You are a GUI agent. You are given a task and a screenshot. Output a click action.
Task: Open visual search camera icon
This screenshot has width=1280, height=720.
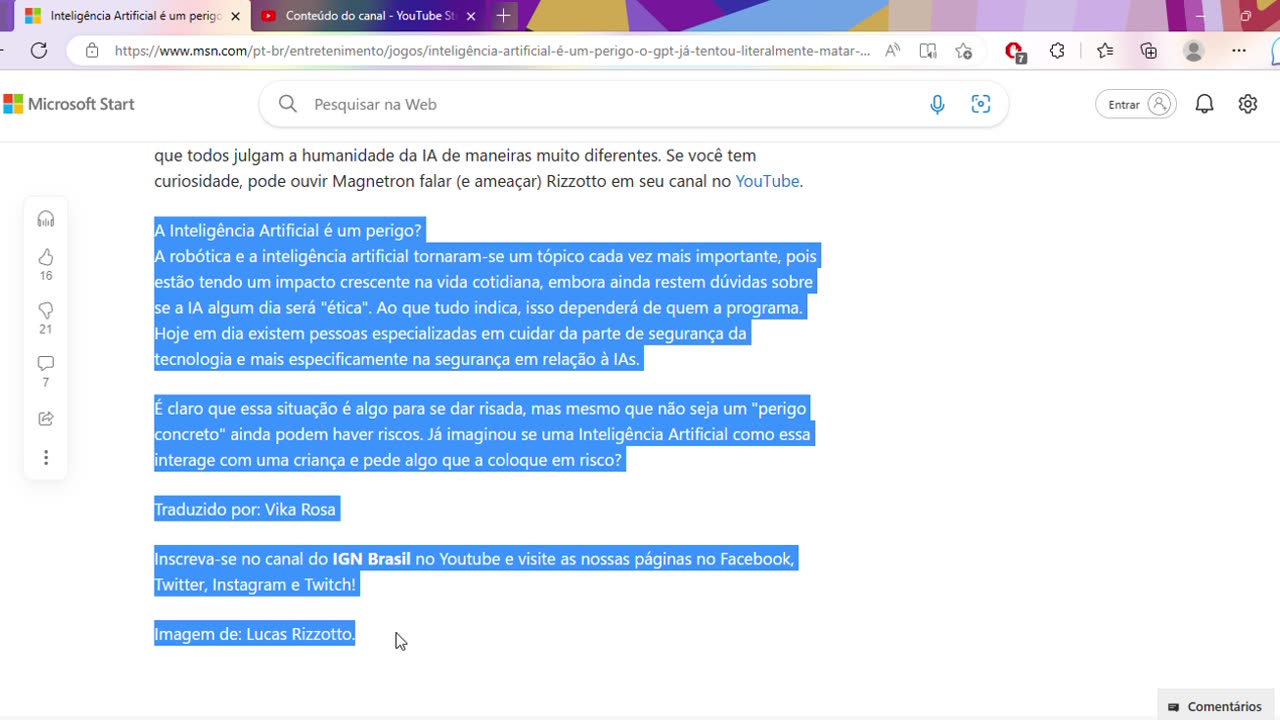click(x=981, y=104)
